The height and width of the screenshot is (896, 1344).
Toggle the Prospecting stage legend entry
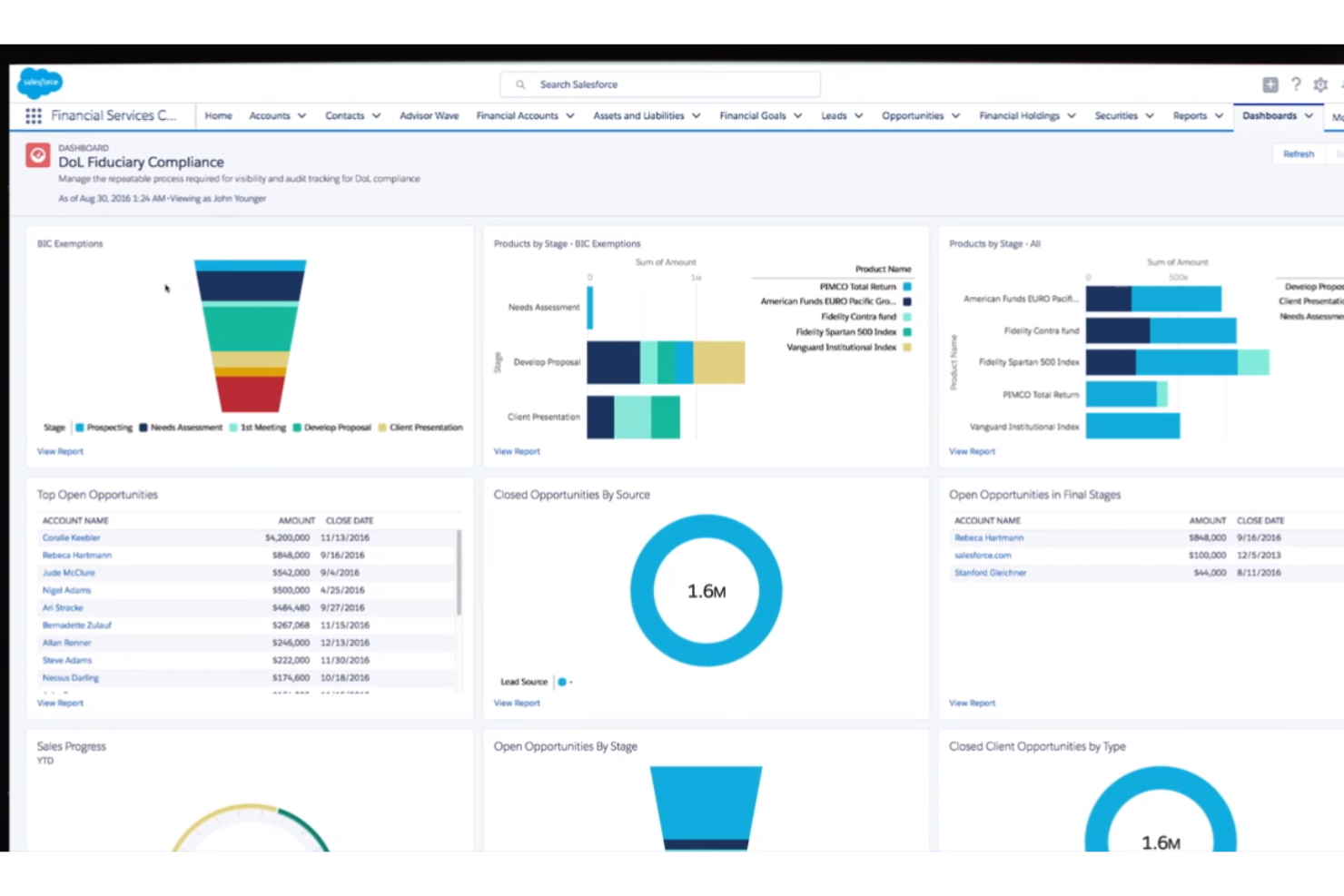click(x=104, y=427)
